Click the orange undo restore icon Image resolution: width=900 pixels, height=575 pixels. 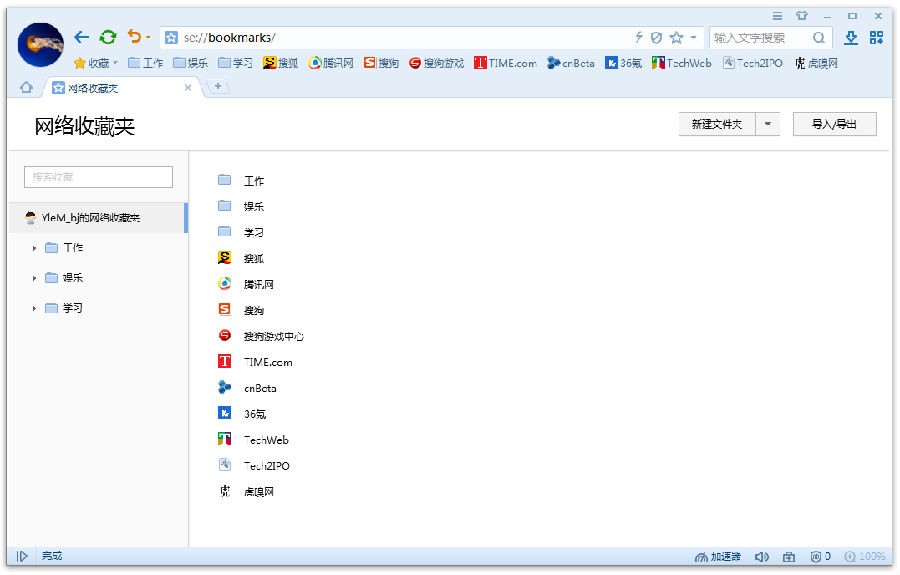[x=134, y=37]
